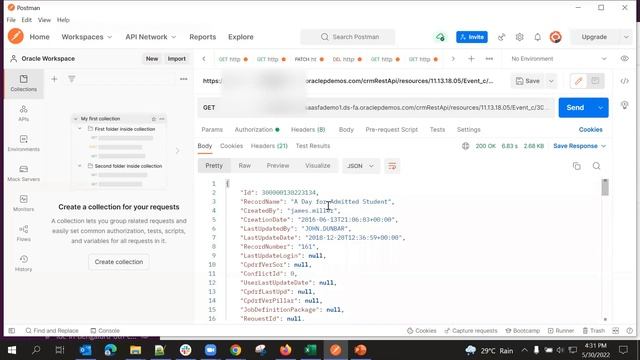640x360 pixels.
Task: Open the No Environment dropdown
Action: click(x=559, y=59)
